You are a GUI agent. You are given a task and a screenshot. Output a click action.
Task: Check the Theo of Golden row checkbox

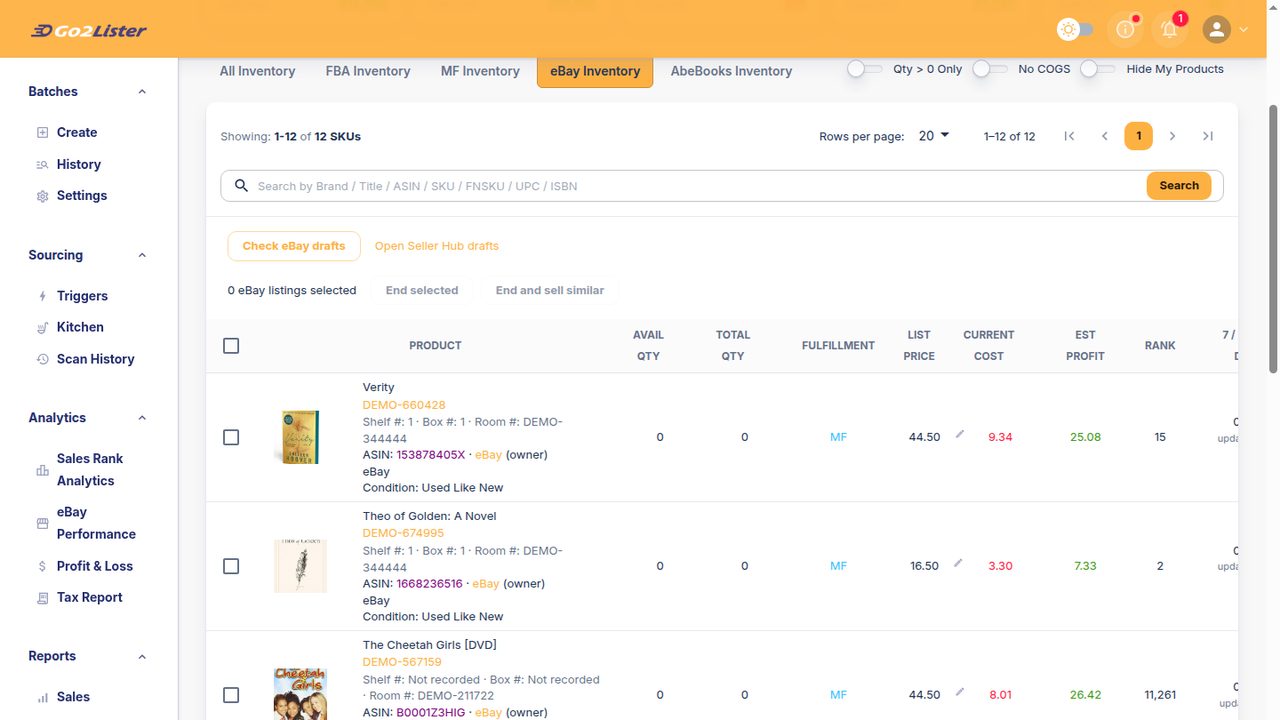point(231,566)
